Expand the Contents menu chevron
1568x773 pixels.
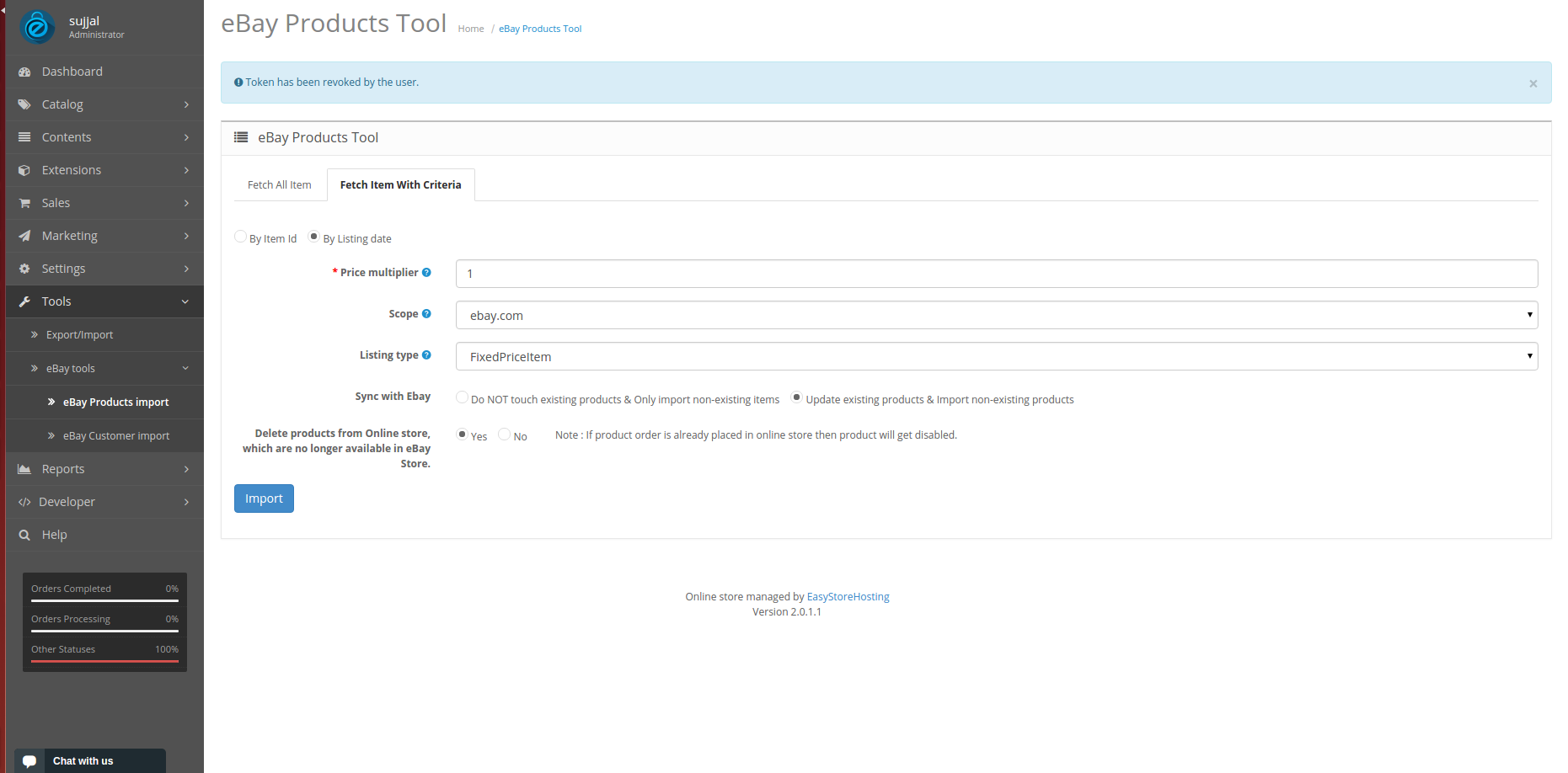click(x=186, y=137)
